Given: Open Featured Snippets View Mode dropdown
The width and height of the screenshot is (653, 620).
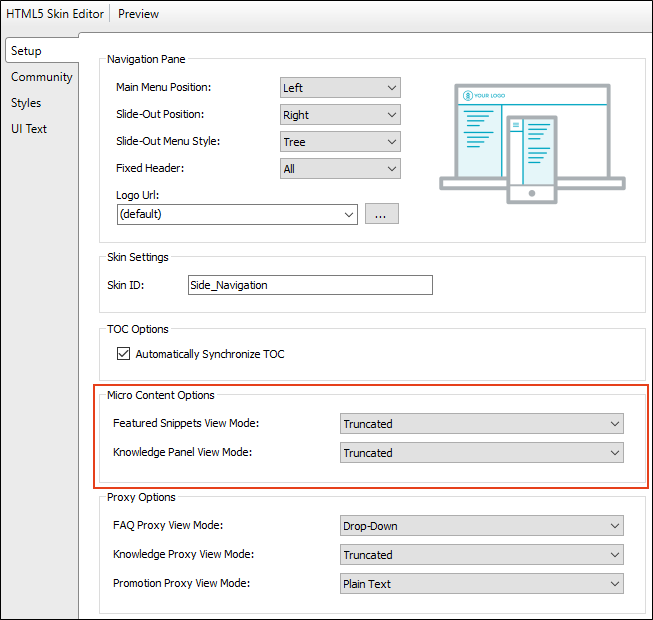Looking at the screenshot, I should [481, 424].
